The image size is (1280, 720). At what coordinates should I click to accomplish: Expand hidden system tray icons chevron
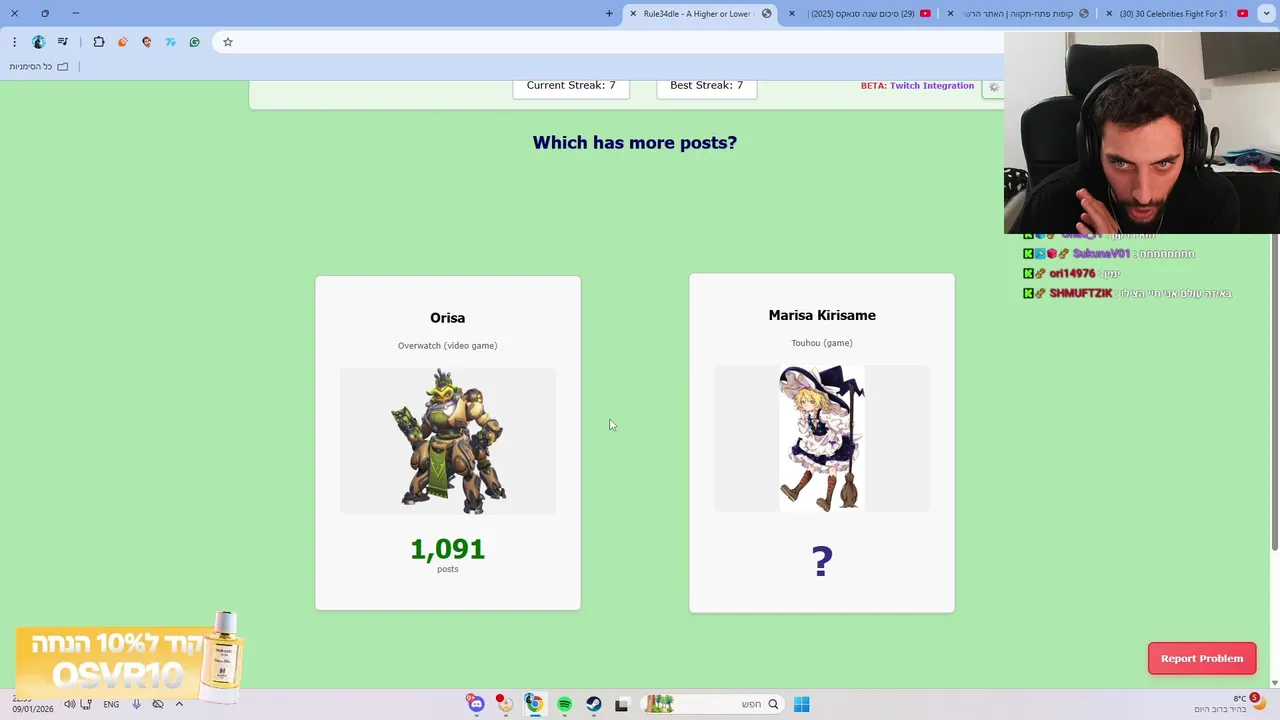pyautogui.click(x=179, y=704)
